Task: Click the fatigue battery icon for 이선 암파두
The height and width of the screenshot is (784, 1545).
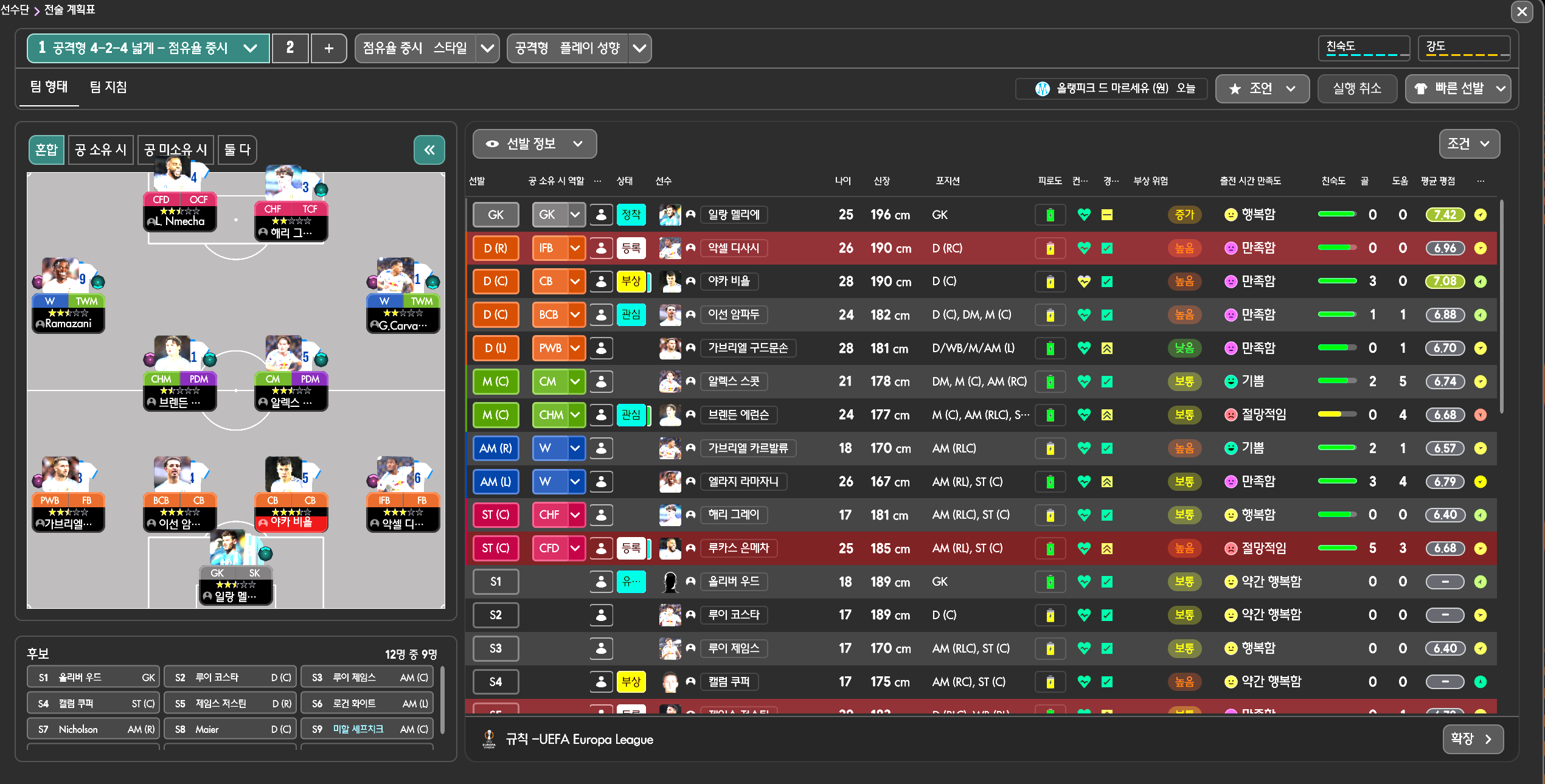Action: (x=1050, y=315)
